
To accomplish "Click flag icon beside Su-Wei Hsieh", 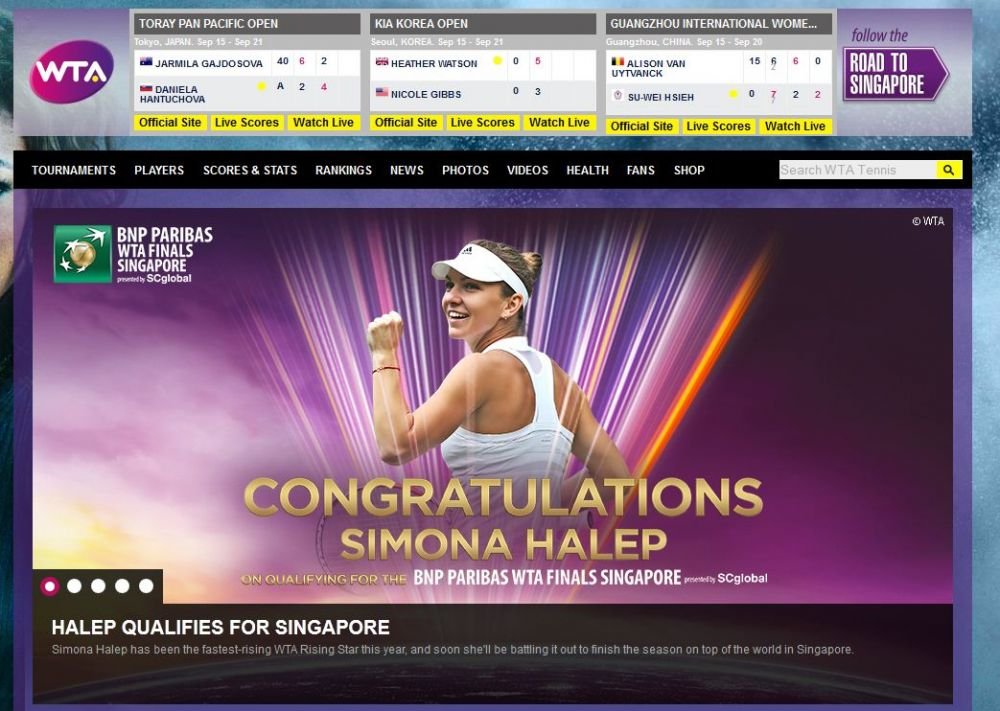I will tap(617, 96).
